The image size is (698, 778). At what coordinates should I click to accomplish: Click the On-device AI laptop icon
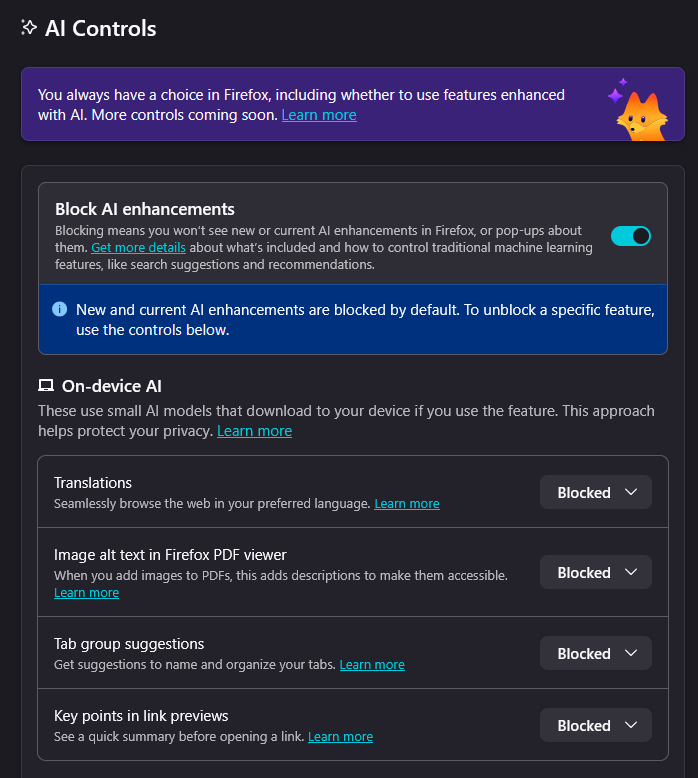(x=45, y=386)
